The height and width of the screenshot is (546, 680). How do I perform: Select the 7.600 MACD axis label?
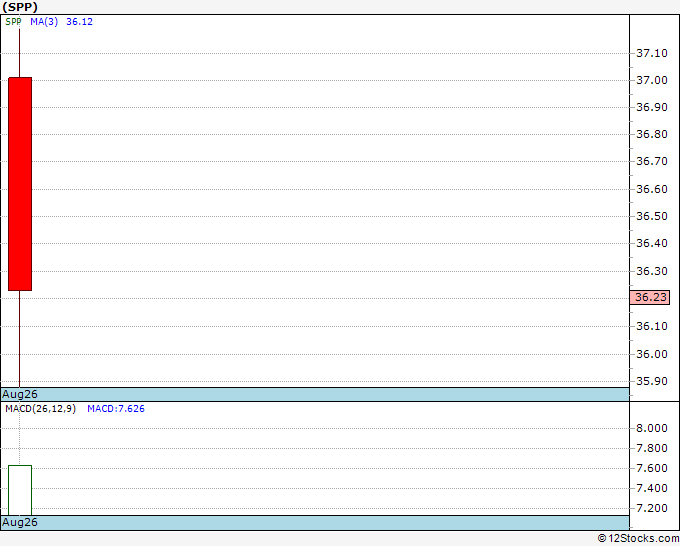[651, 468]
